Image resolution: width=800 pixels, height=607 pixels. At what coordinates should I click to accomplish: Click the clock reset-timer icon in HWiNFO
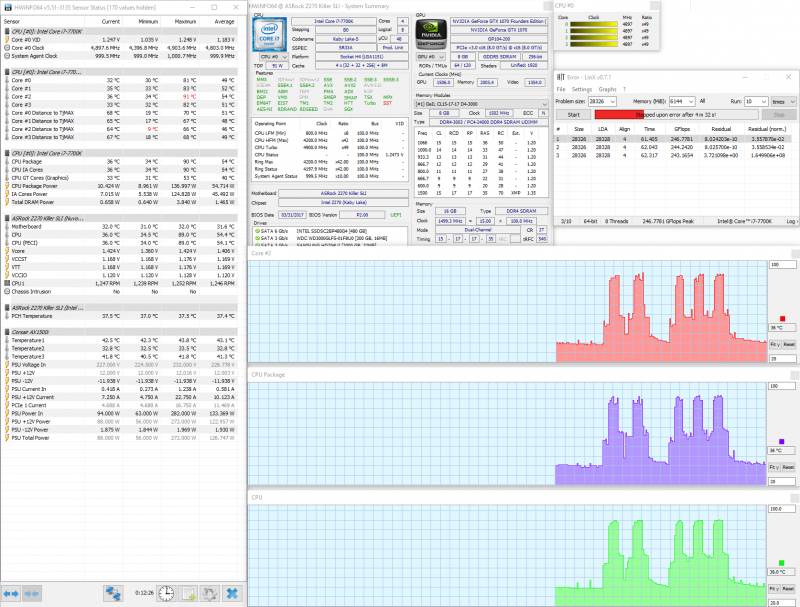point(166,594)
